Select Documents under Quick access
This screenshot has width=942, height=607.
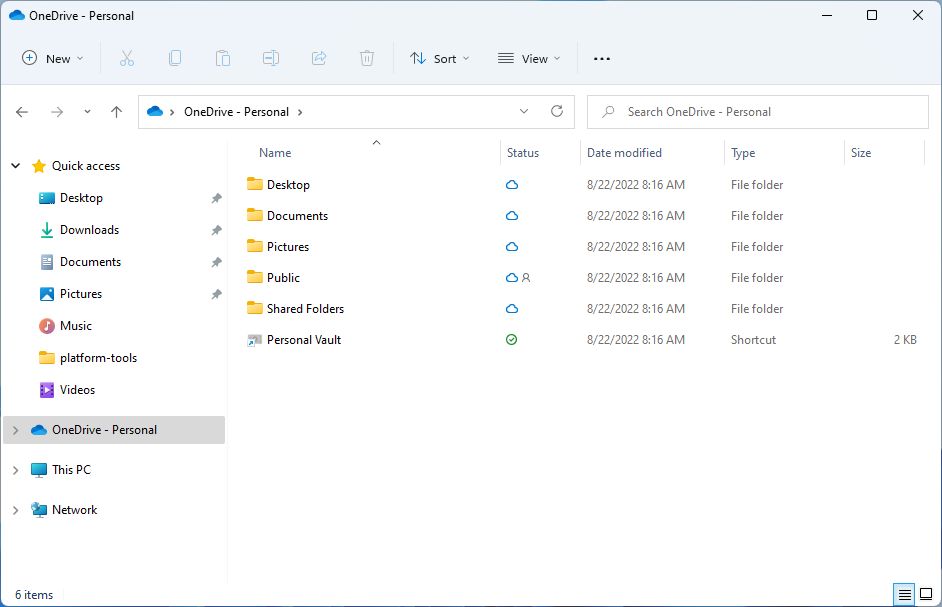point(90,261)
